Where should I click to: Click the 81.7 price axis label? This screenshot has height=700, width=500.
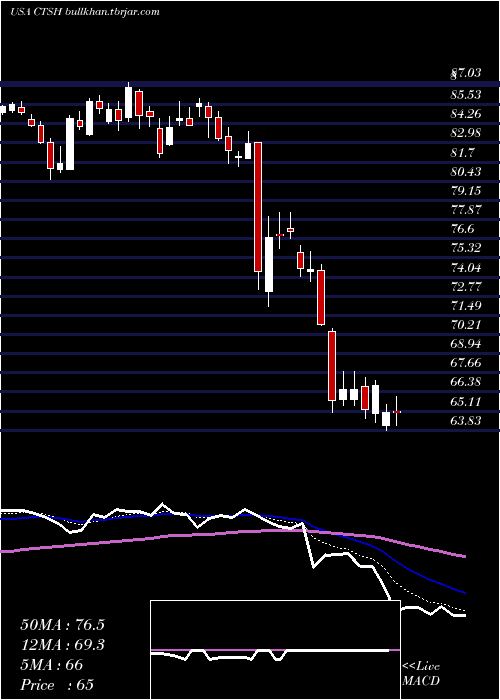[462, 152]
